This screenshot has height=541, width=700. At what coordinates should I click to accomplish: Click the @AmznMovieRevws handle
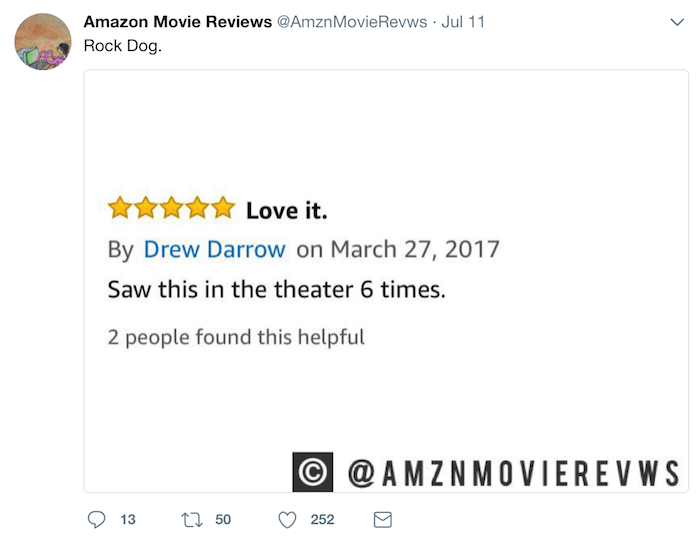[352, 21]
